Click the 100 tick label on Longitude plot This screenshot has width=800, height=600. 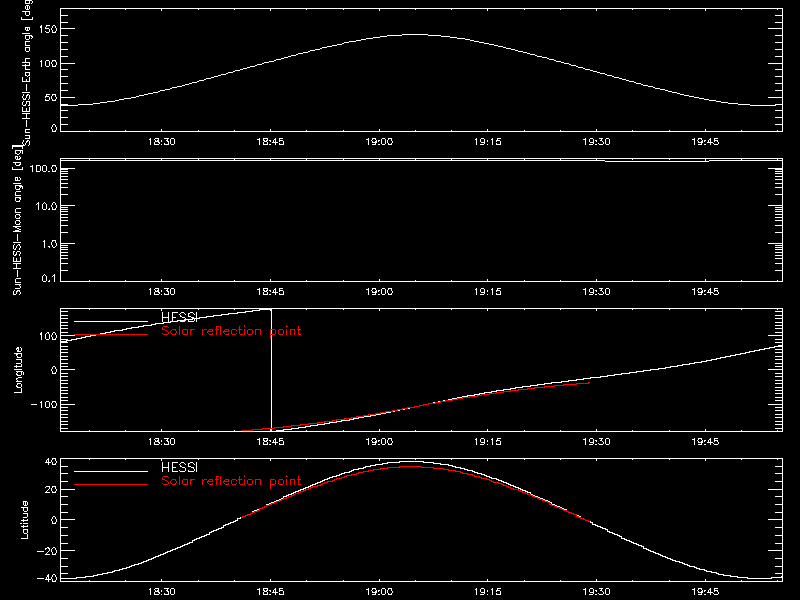(x=48, y=336)
